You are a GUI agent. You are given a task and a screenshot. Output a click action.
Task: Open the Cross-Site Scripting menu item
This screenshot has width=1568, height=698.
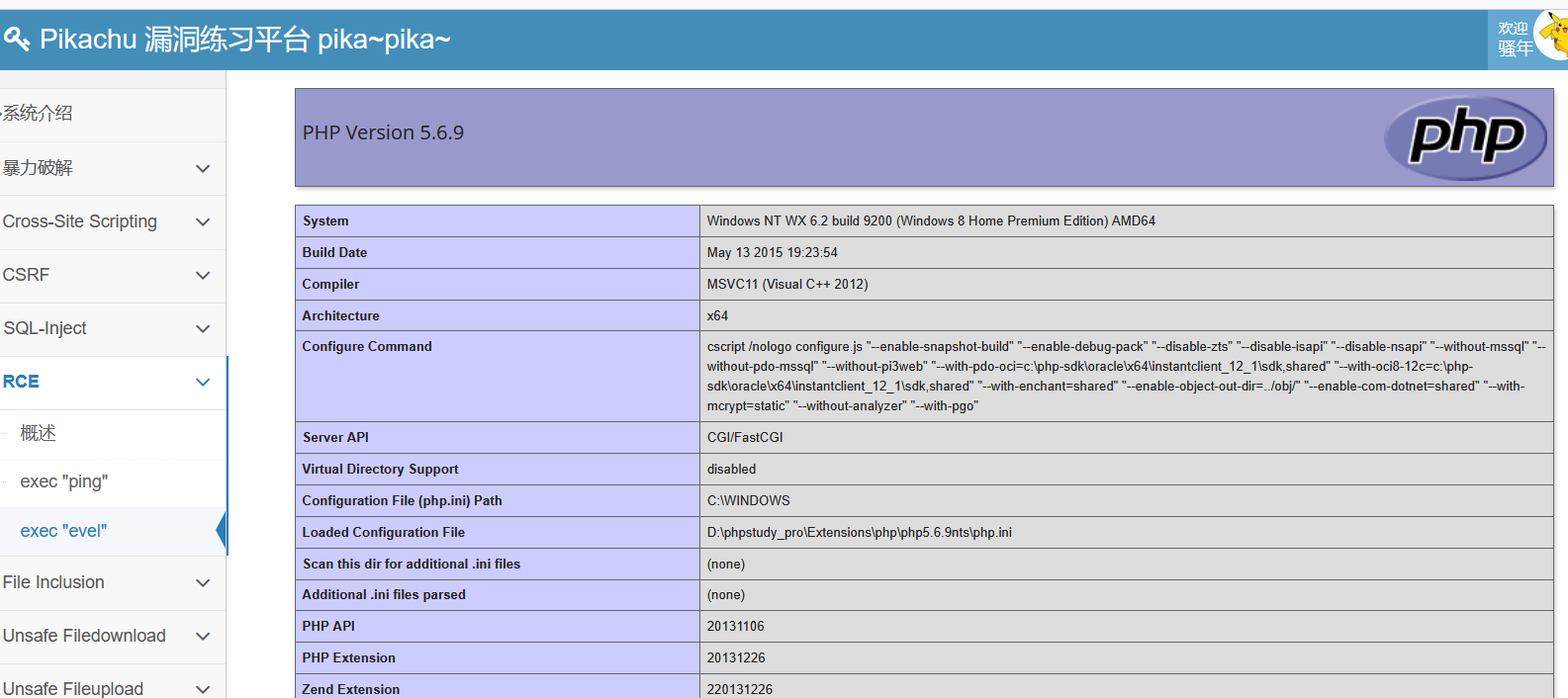(113, 221)
